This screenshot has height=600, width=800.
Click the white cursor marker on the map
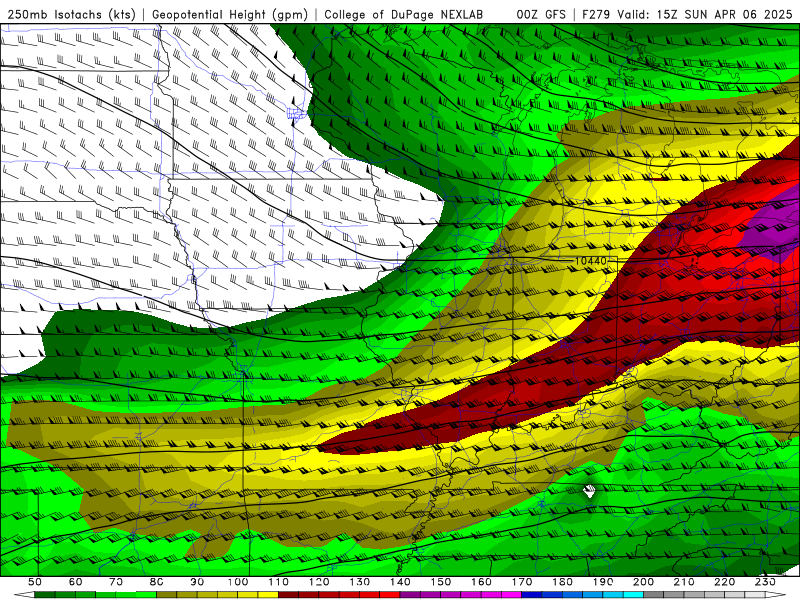click(589, 491)
